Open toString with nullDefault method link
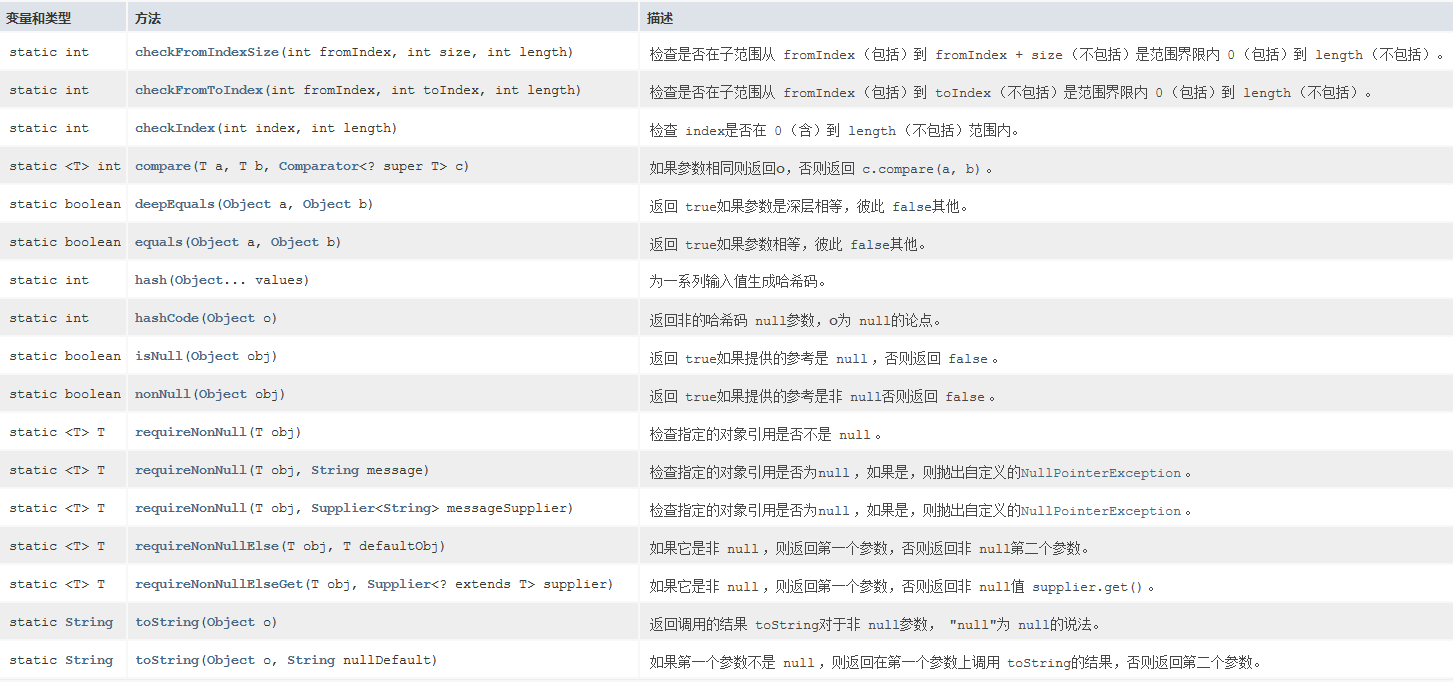This screenshot has height=682, width=1453. (165, 660)
